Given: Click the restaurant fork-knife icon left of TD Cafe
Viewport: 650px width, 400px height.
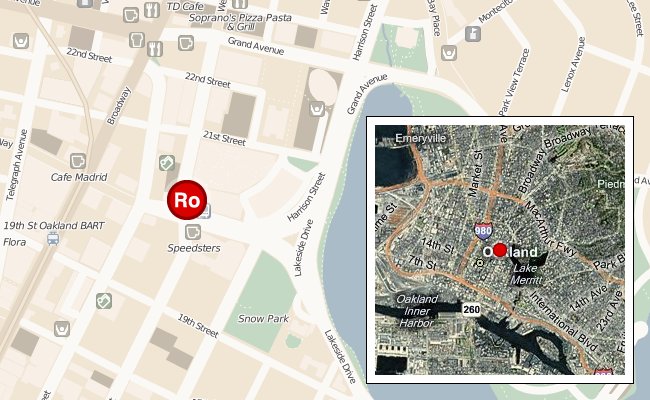Looking at the screenshot, I should [152, 10].
